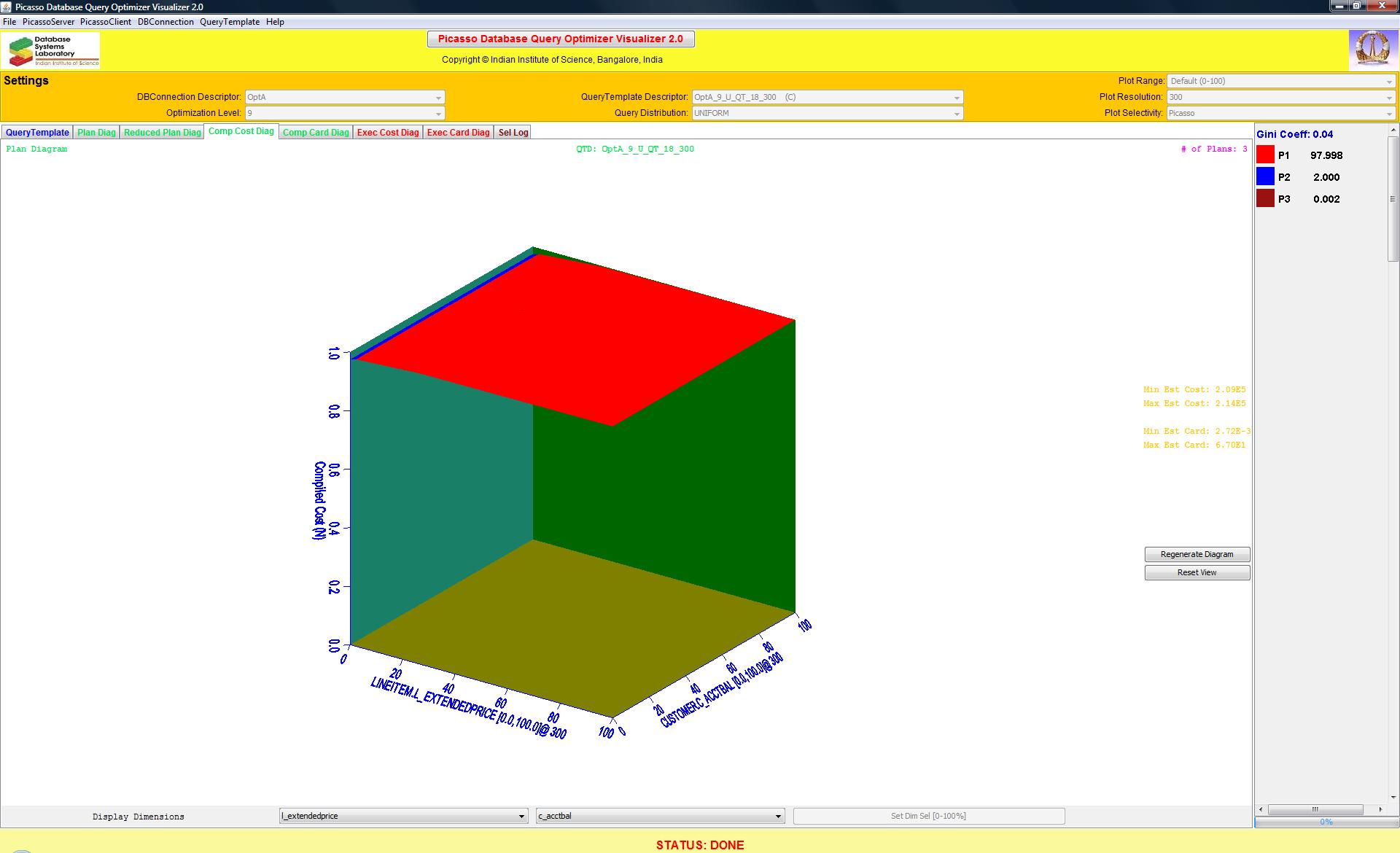The height and width of the screenshot is (853, 1400).
Task: Open the QueryTemplate menu in the menu bar
Action: (230, 22)
